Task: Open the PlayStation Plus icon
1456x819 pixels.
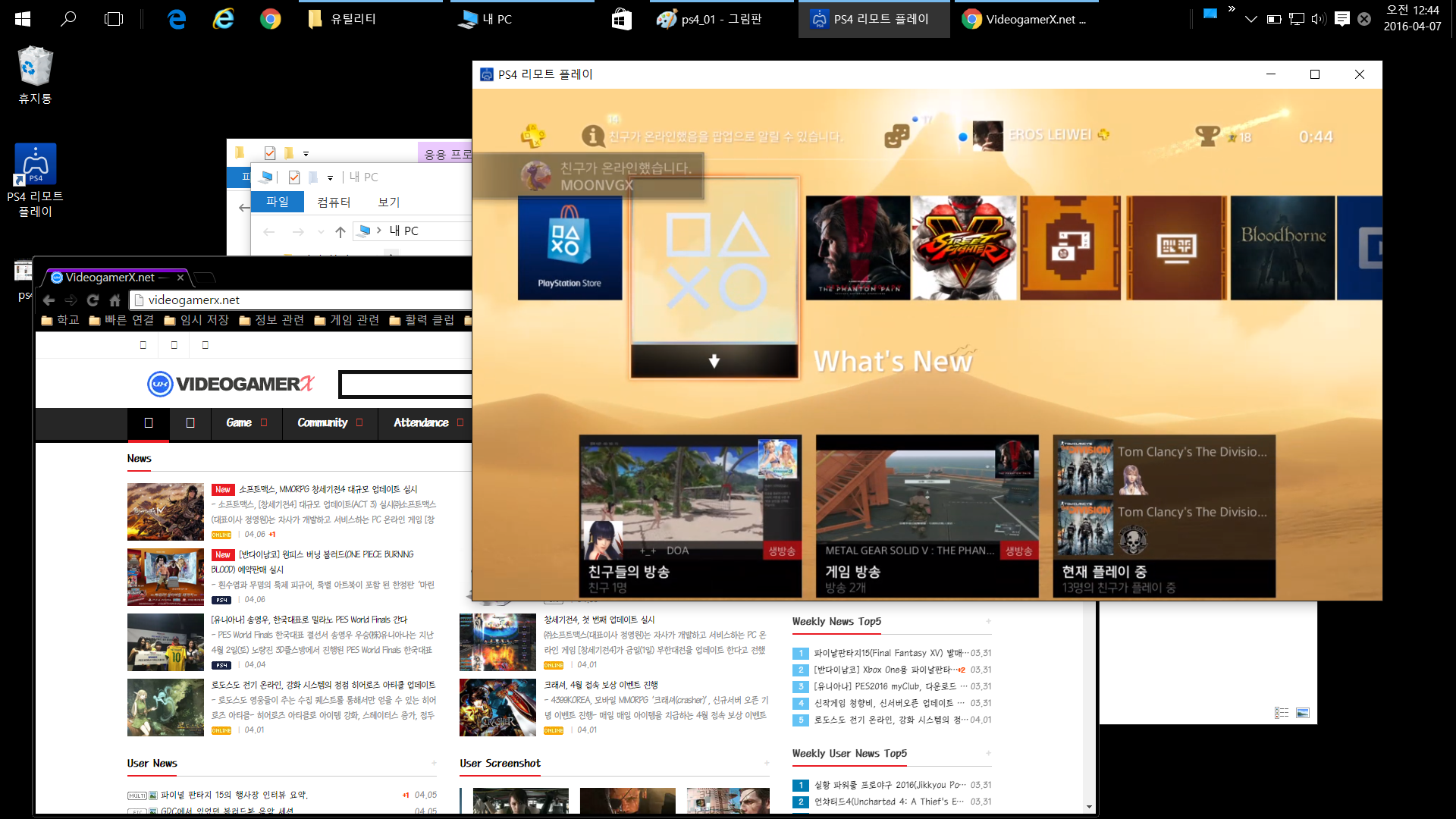Action: (x=532, y=136)
